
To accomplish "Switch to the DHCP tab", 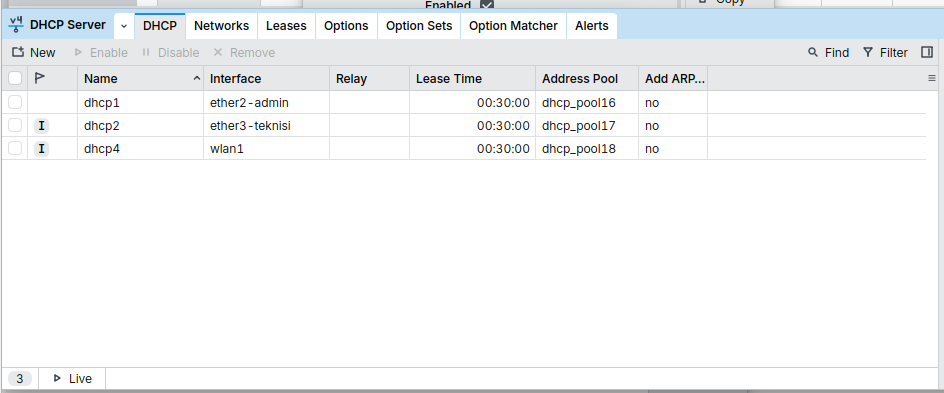I will (x=160, y=26).
